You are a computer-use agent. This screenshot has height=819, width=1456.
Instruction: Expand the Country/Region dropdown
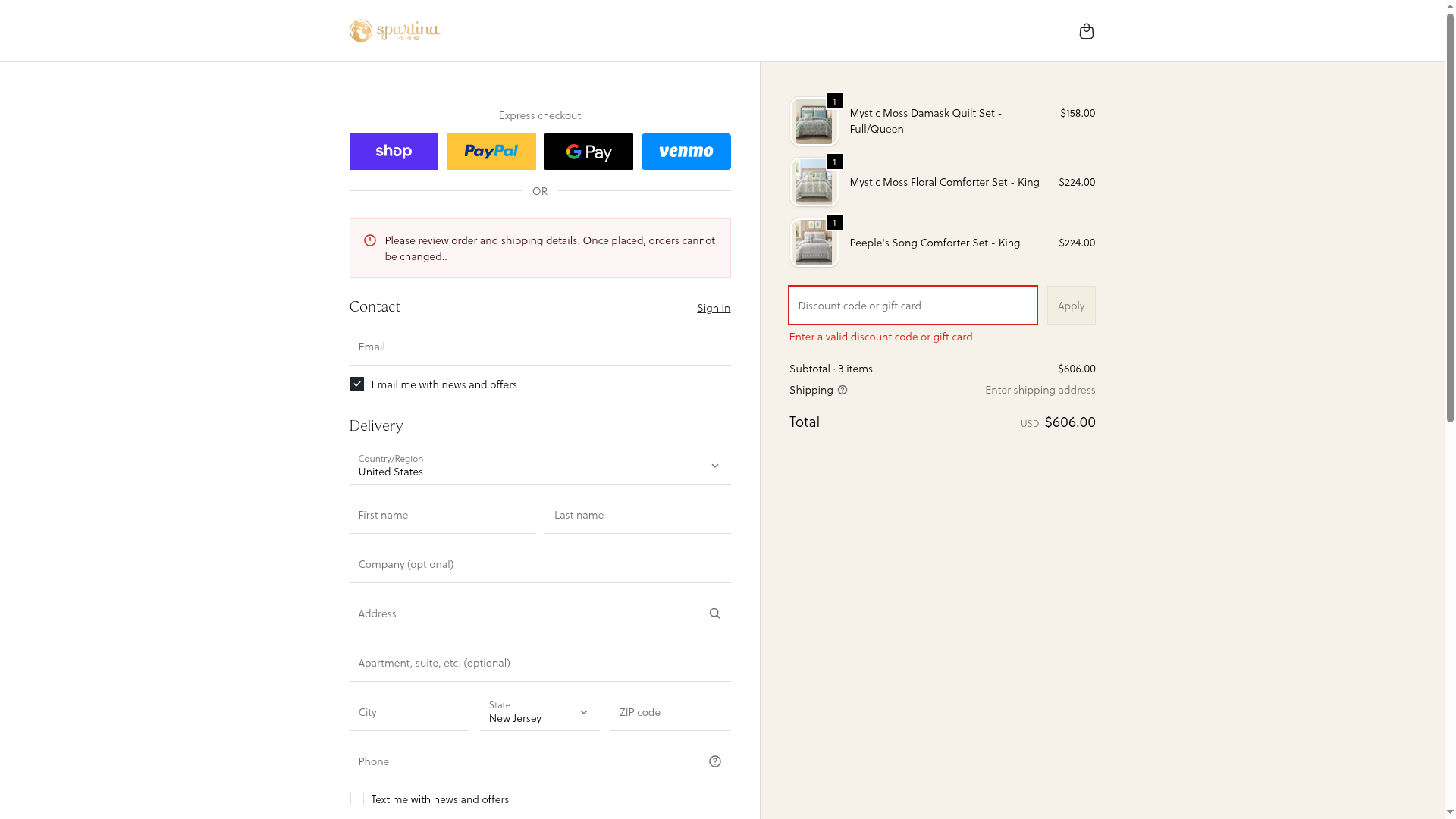pyautogui.click(x=539, y=466)
